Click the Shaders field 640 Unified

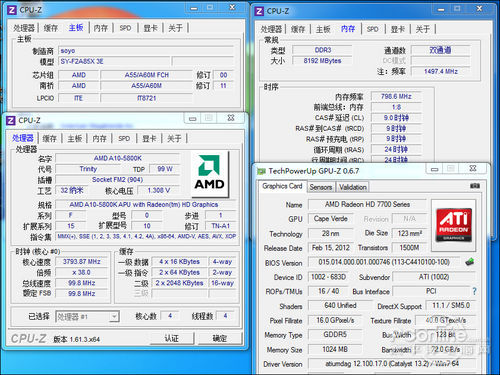[340, 305]
